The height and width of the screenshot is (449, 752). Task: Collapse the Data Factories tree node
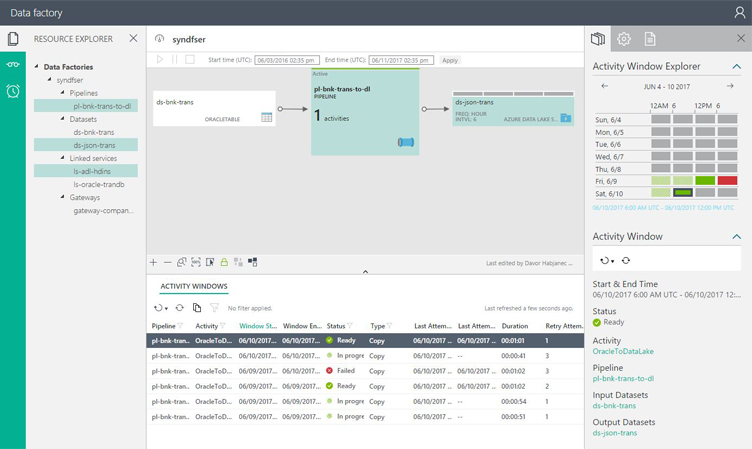[x=36, y=66]
